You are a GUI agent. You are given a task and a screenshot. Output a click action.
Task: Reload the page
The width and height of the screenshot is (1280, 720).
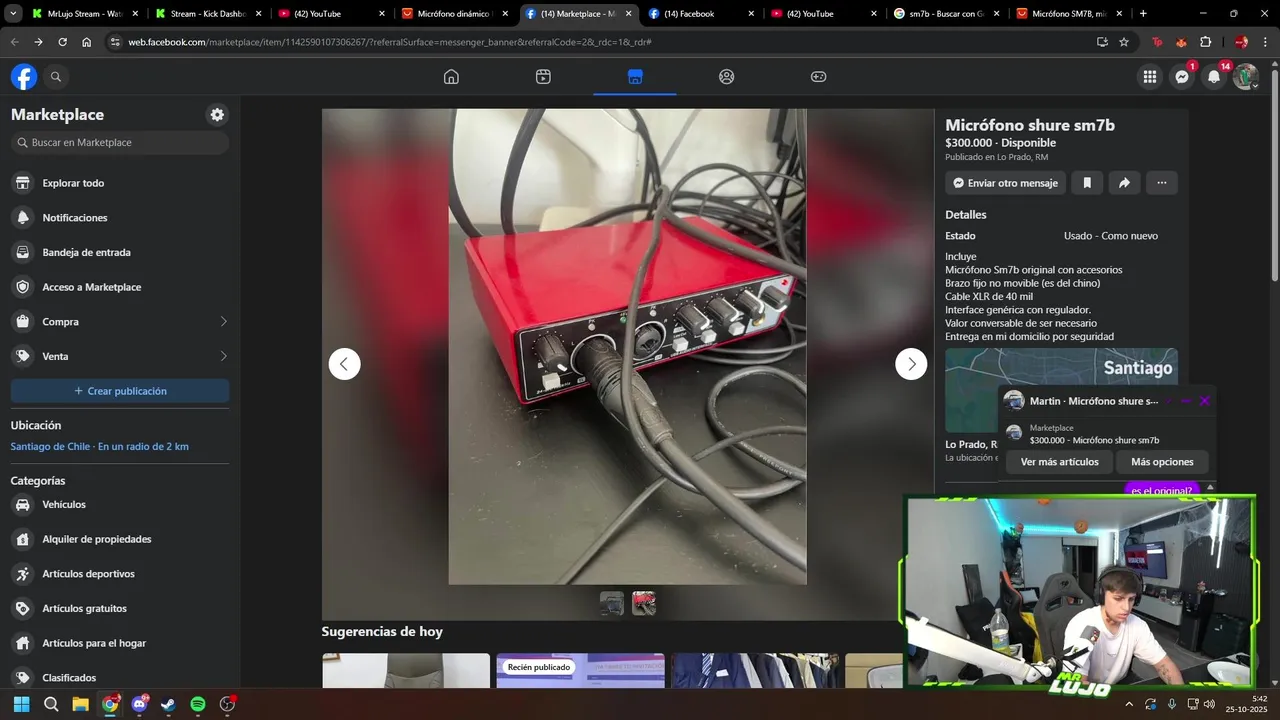pos(62,42)
